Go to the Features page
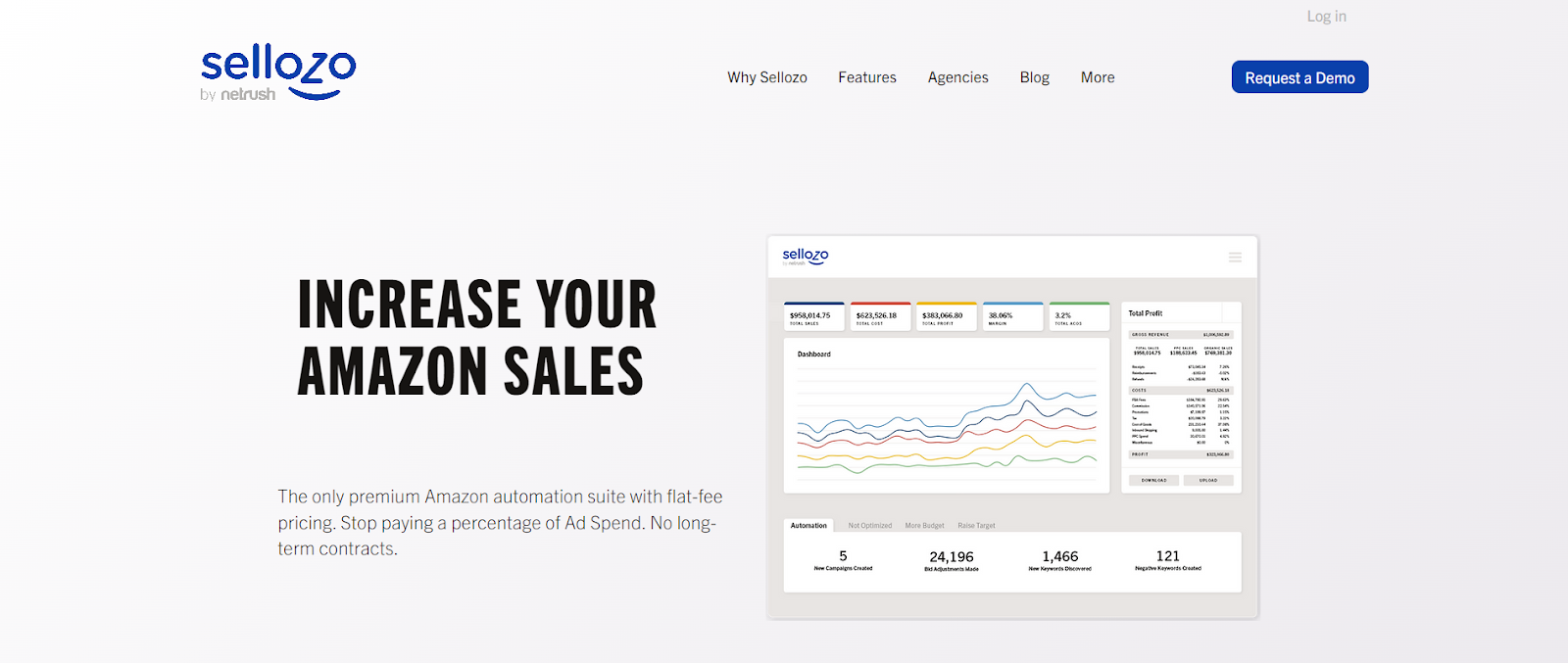The height and width of the screenshot is (663, 1568). pyautogui.click(x=867, y=77)
